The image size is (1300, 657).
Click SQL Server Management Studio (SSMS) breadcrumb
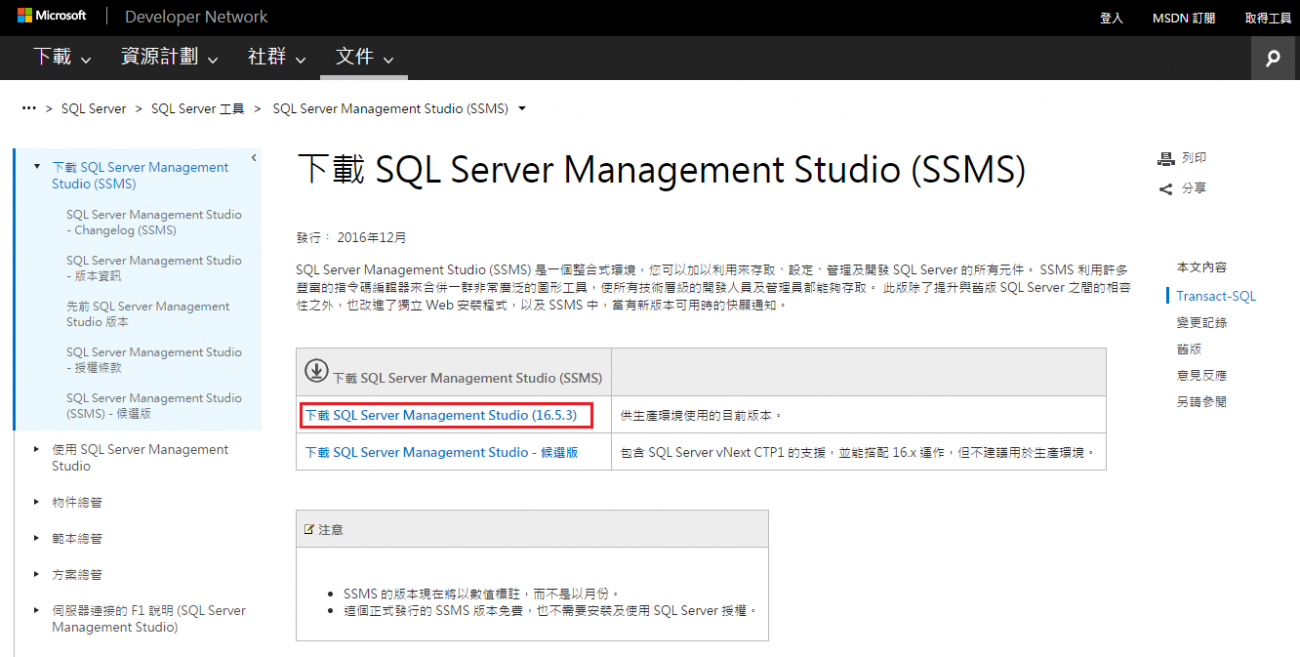pyautogui.click(x=390, y=109)
